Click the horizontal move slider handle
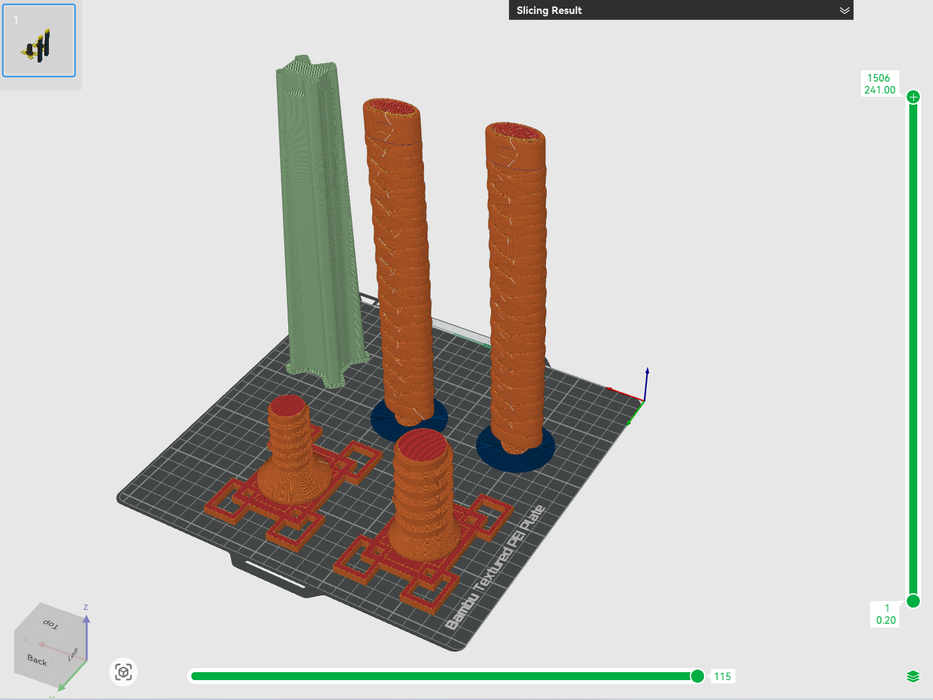Viewport: 933px width, 700px height. tap(697, 676)
